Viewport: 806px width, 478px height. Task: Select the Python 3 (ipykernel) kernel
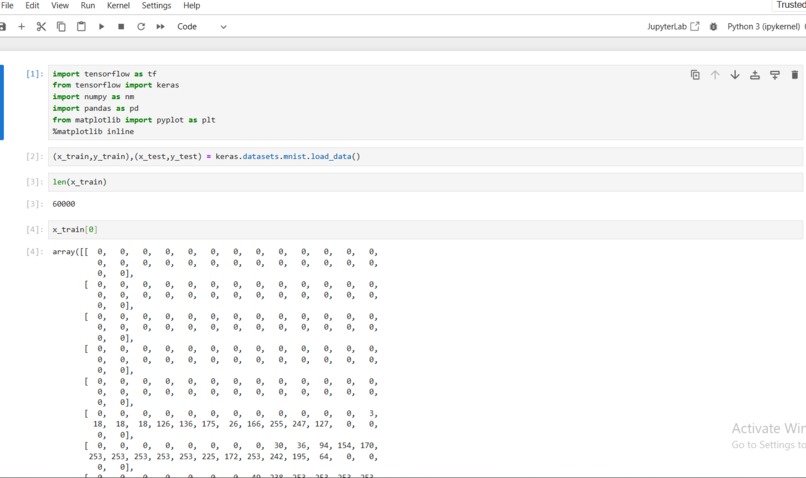(x=763, y=27)
